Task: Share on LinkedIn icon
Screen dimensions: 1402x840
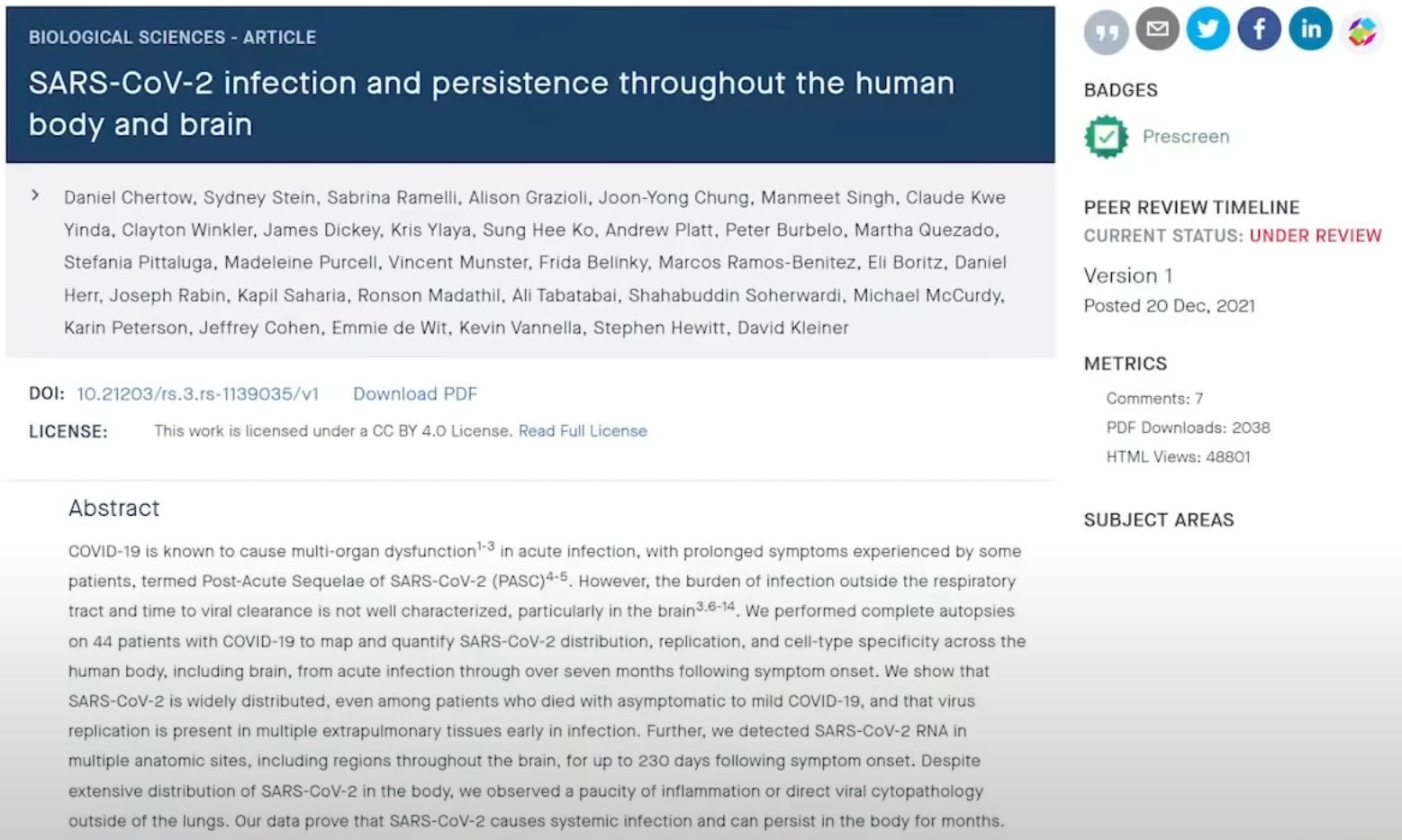Action: pyautogui.click(x=1310, y=29)
